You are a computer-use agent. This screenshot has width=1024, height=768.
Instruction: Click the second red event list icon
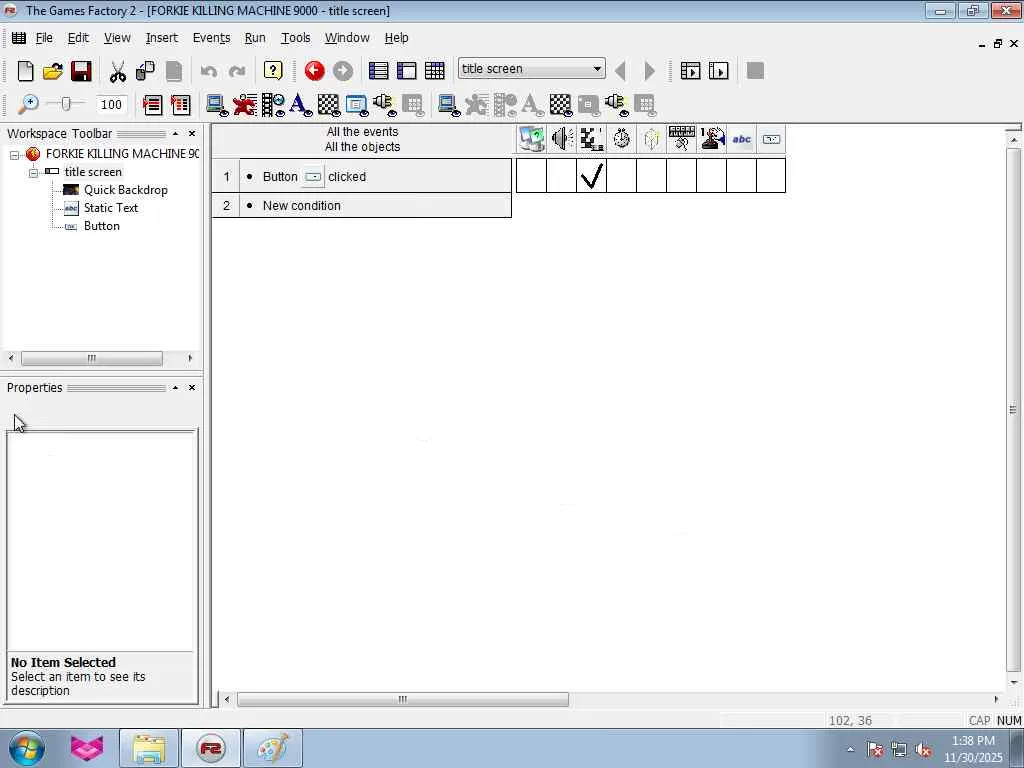[180, 104]
